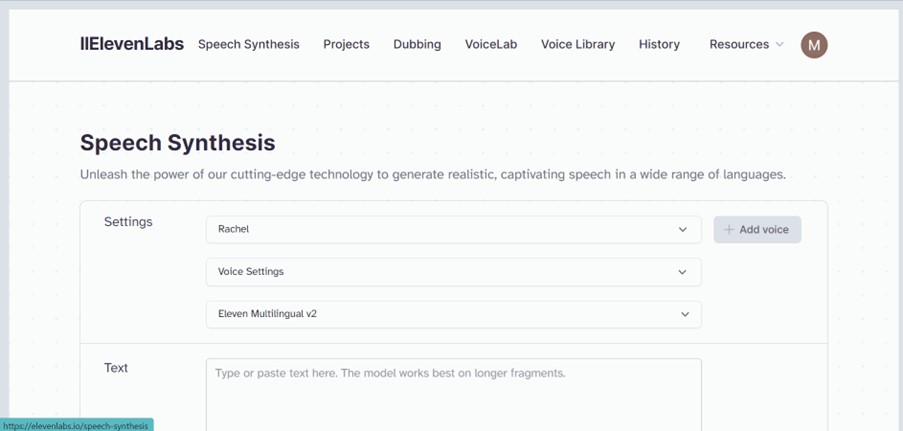Click the plus icon on Add voice
Screen dimensions: 903x431
coord(729,229)
